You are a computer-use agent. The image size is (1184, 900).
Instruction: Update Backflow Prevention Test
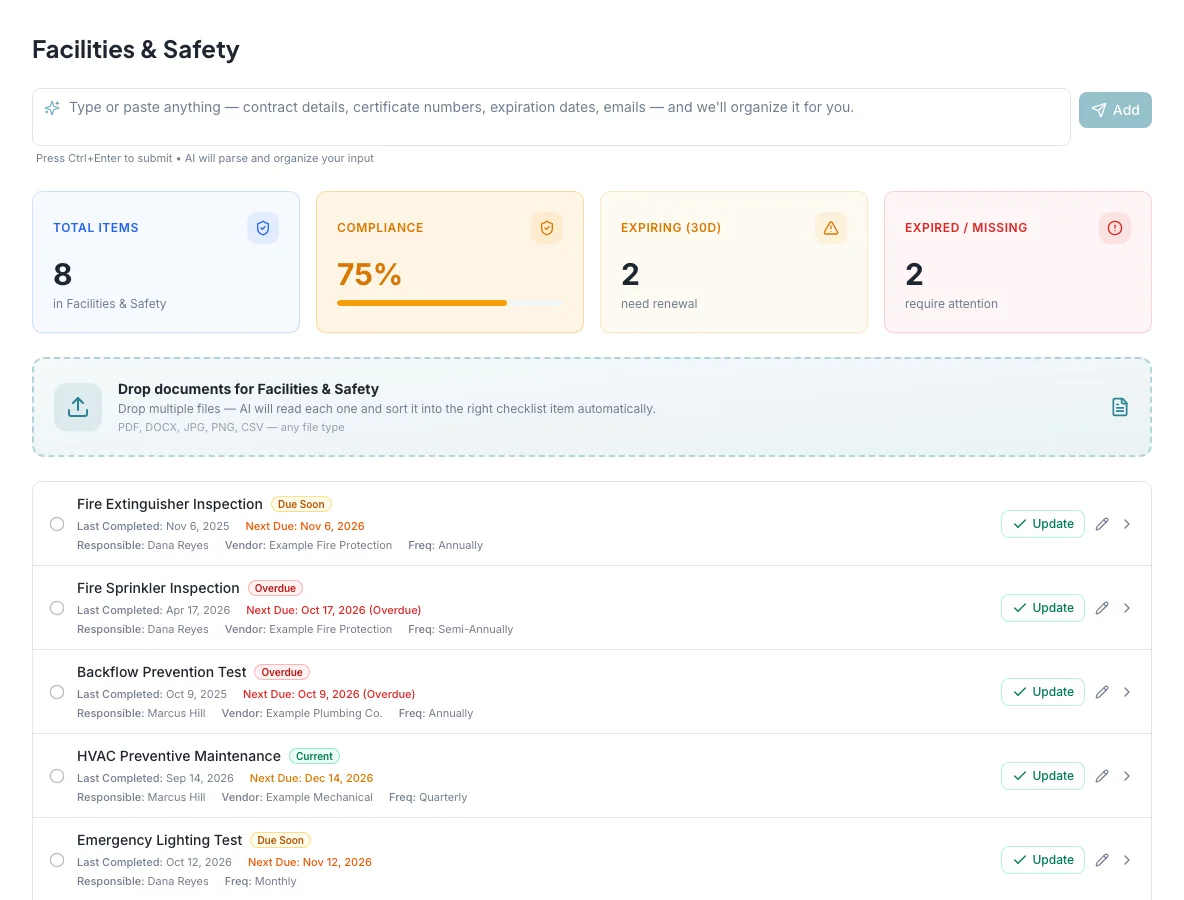(1043, 692)
